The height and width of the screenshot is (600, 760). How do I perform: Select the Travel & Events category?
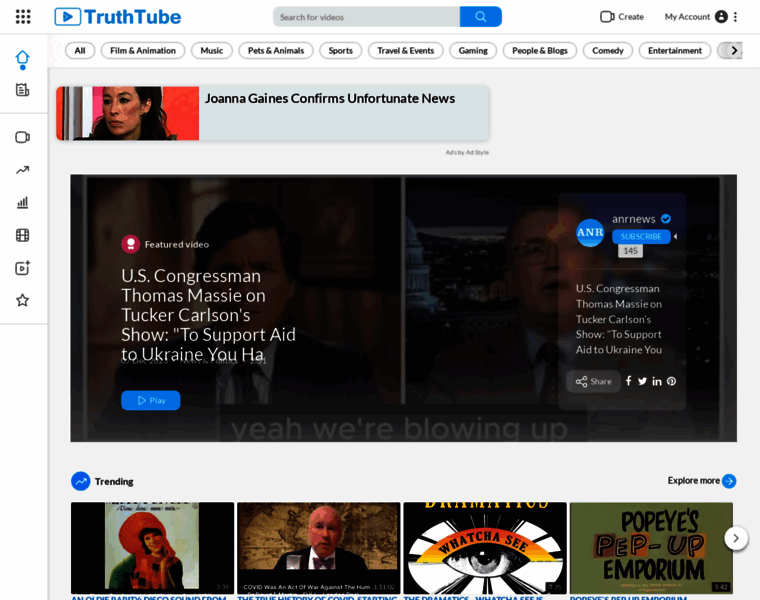click(406, 51)
